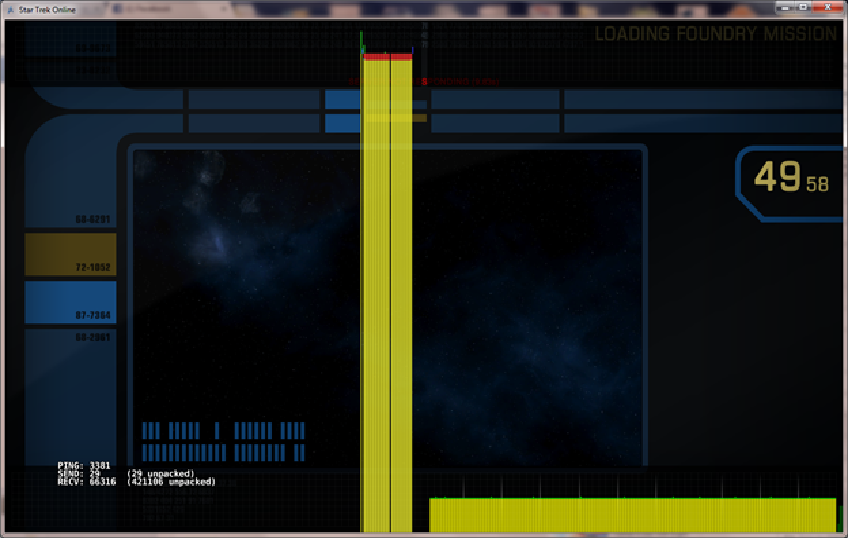Image resolution: width=864 pixels, height=540 pixels.
Task: Click the (421106 unpacked) value
Action: (171, 482)
